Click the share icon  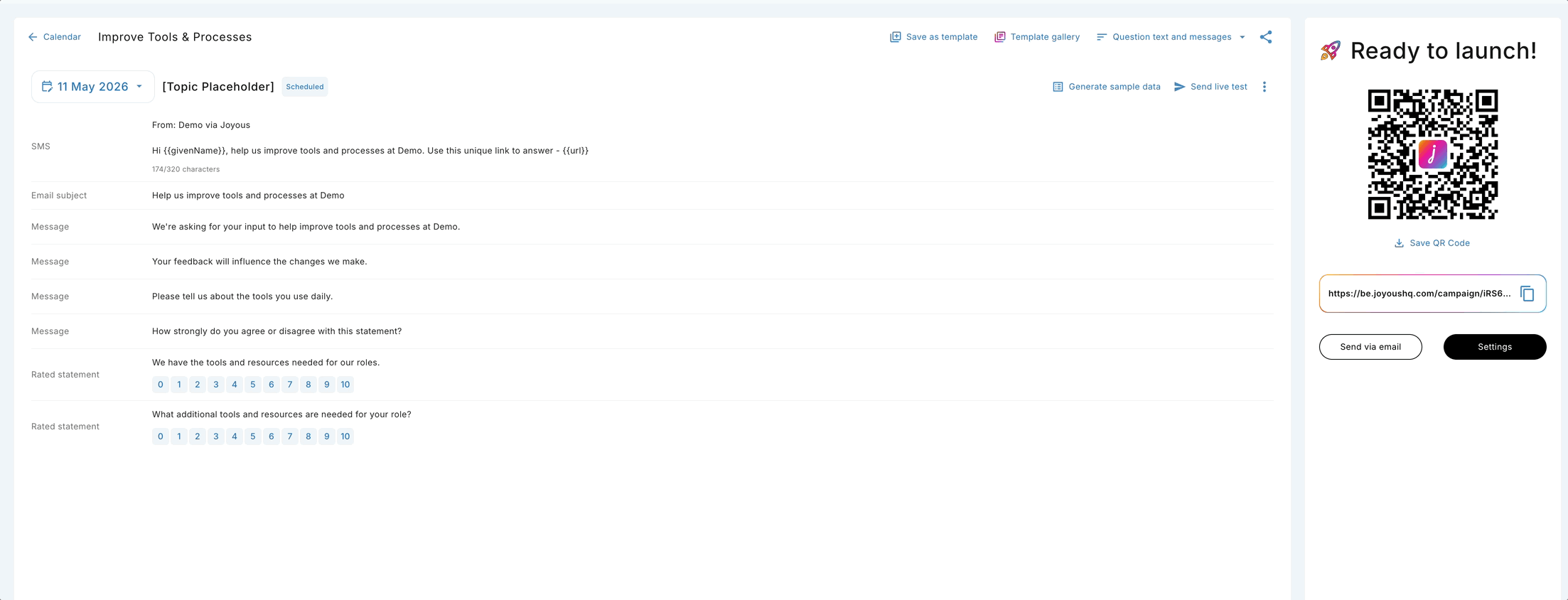[x=1266, y=37]
